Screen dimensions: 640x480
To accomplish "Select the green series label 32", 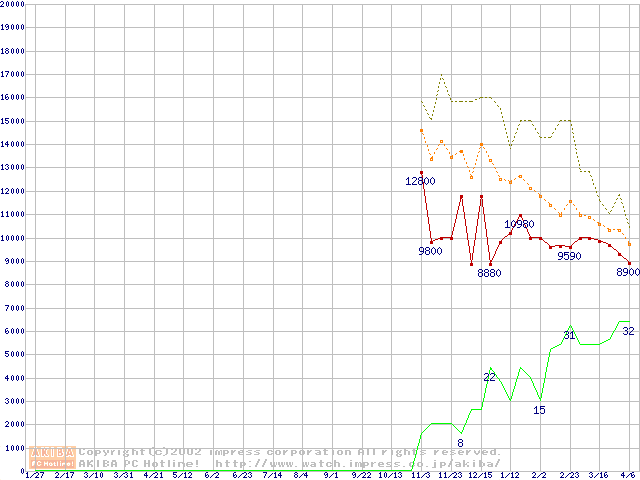I will point(627,331).
